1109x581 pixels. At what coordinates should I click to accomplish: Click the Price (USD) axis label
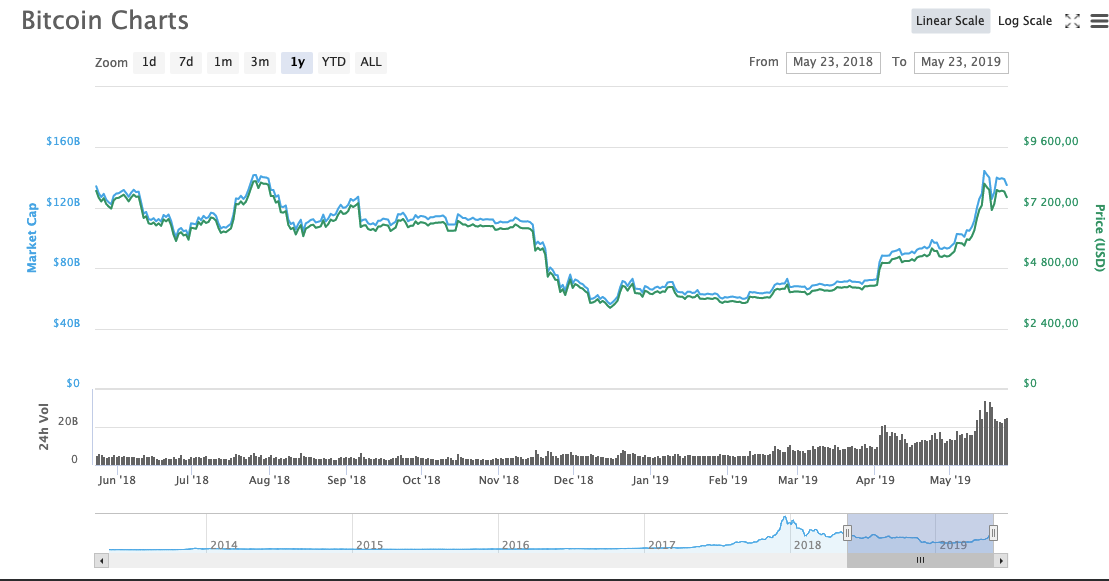1100,238
